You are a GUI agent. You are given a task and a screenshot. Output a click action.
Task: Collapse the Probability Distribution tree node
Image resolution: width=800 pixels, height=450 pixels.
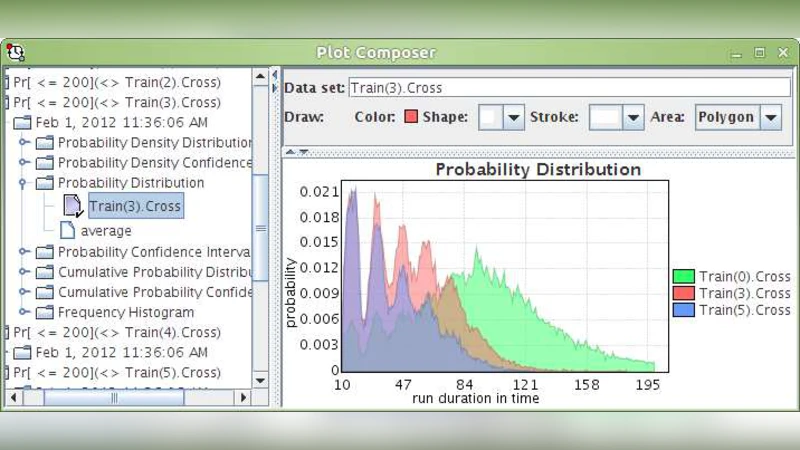click(x=23, y=183)
